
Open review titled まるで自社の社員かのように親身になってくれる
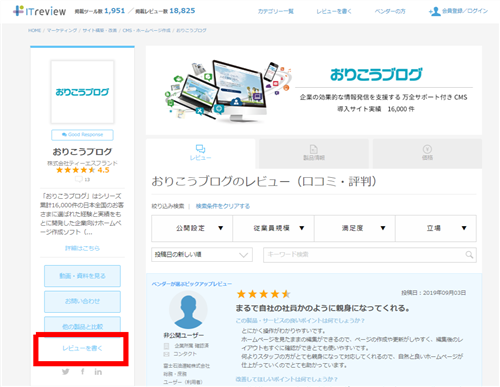tap(323, 308)
